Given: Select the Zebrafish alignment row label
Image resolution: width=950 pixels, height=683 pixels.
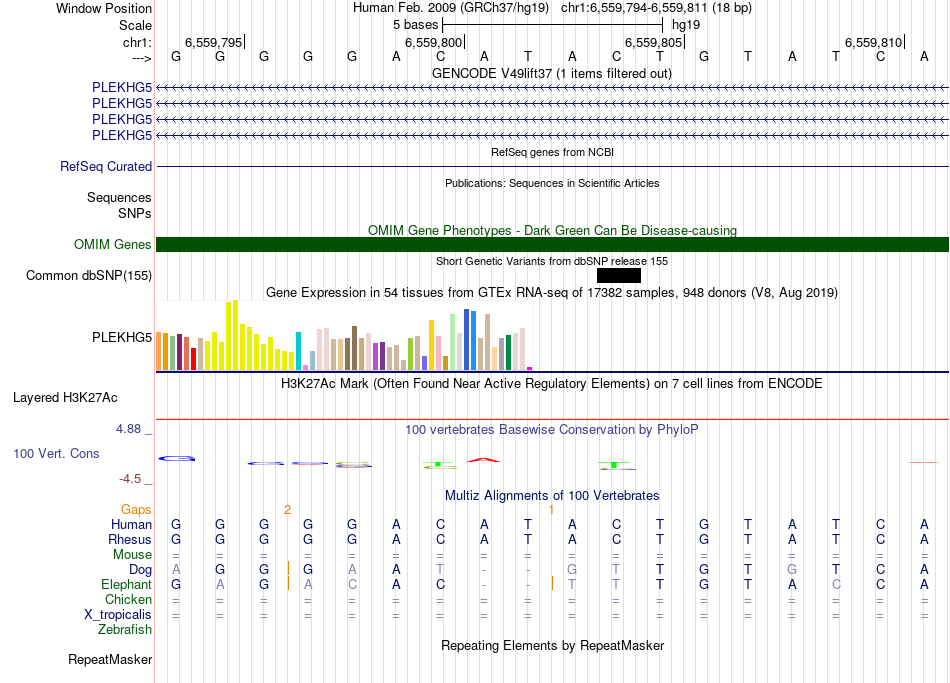Looking at the screenshot, I should [125, 630].
